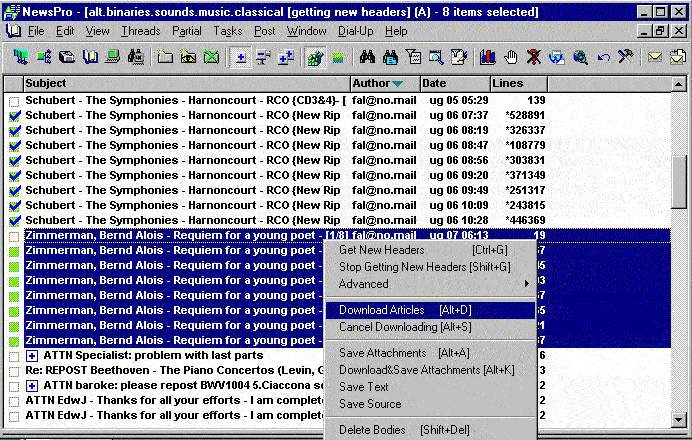Check the box for Schubert CD3&4 article

pyautogui.click(x=14, y=101)
